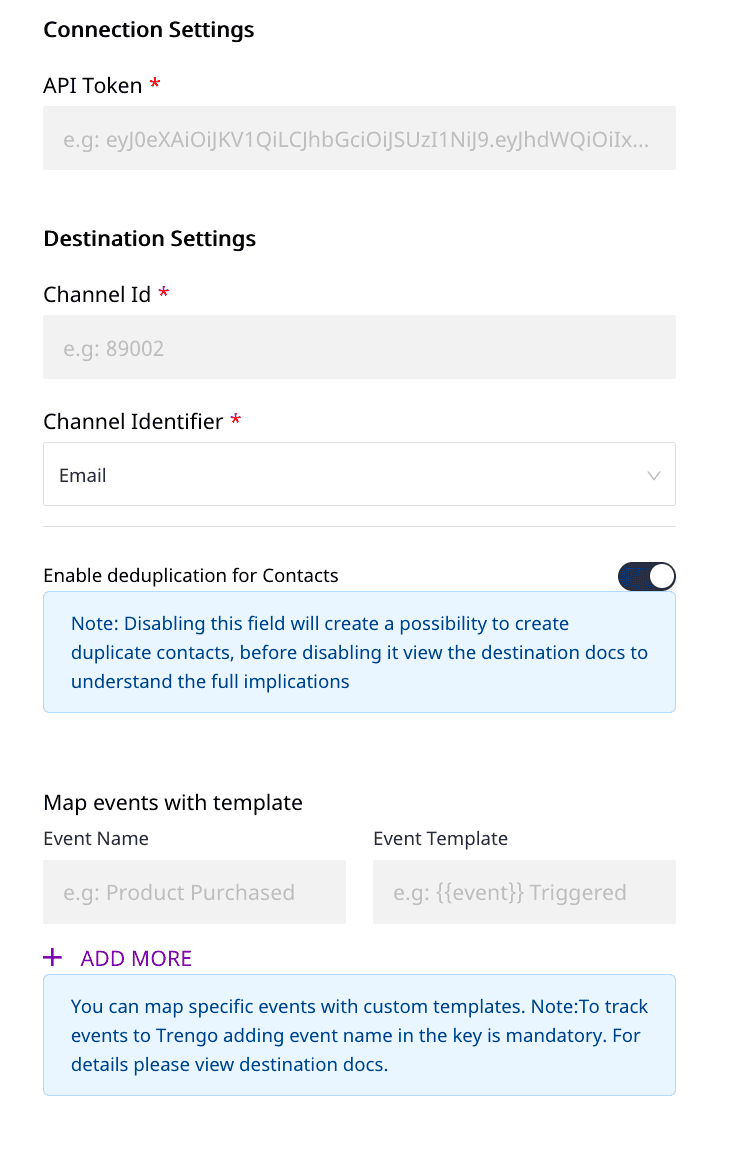Click the chevron arrow in Channel Identifier

tap(654, 476)
